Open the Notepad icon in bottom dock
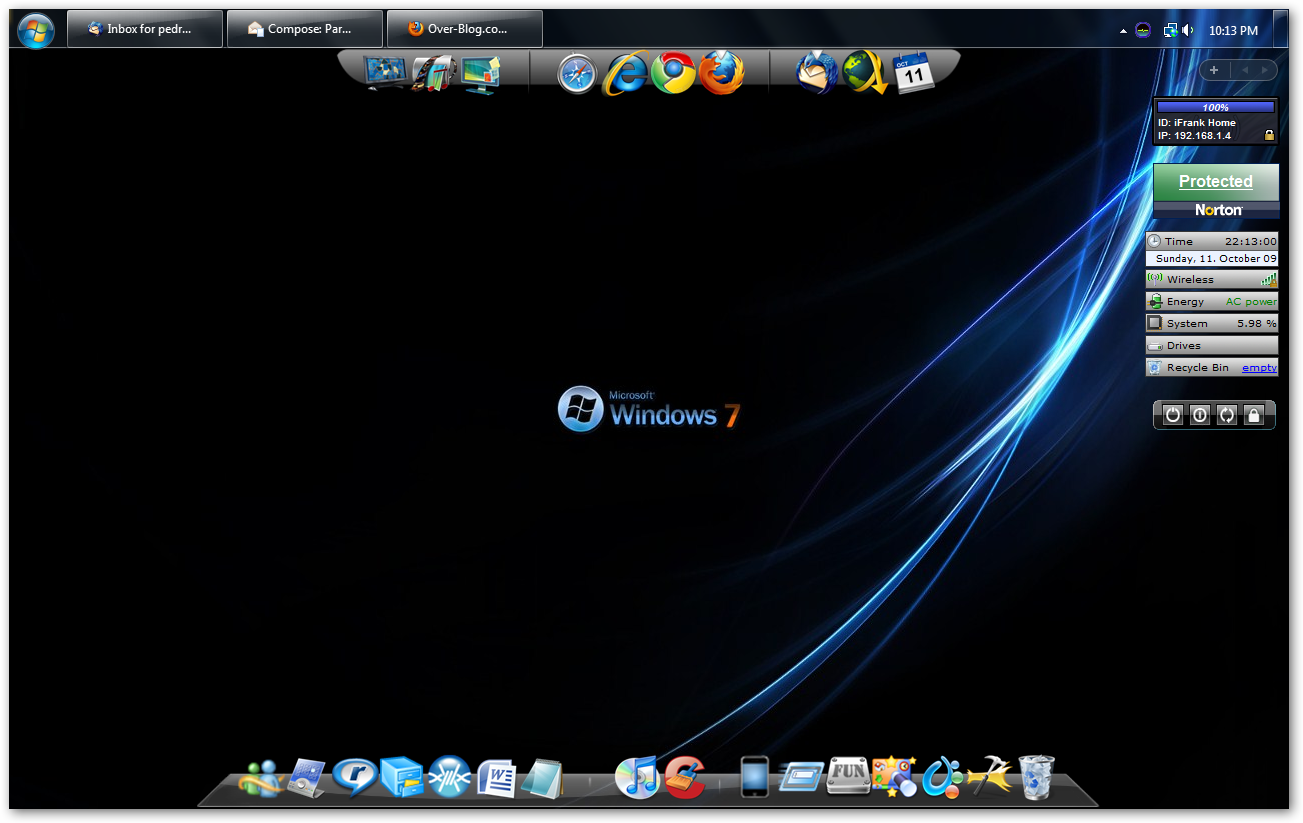The height and width of the screenshot is (823, 1303). pos(543,778)
